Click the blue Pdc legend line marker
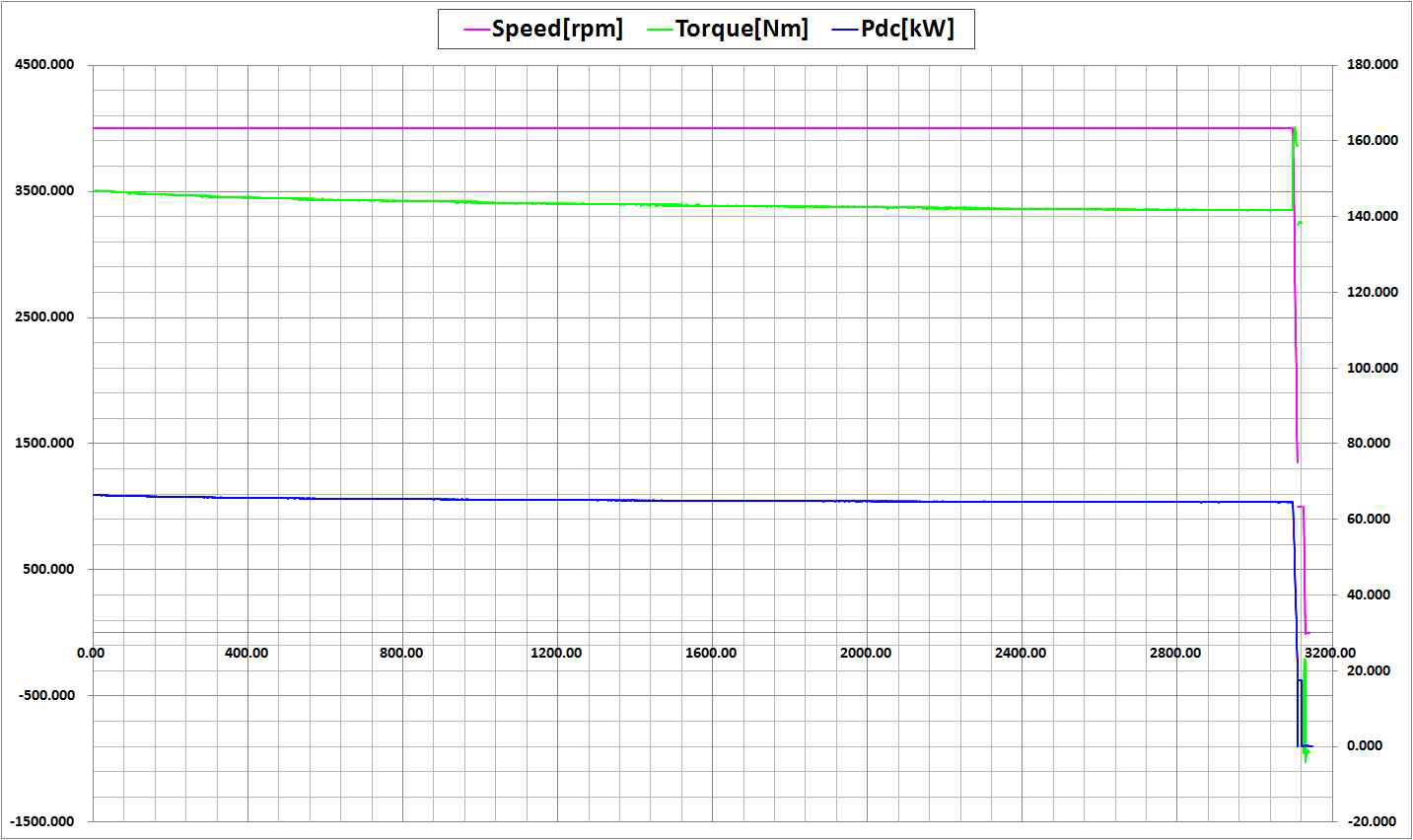Image resolution: width=1413 pixels, height=840 pixels. tap(847, 30)
